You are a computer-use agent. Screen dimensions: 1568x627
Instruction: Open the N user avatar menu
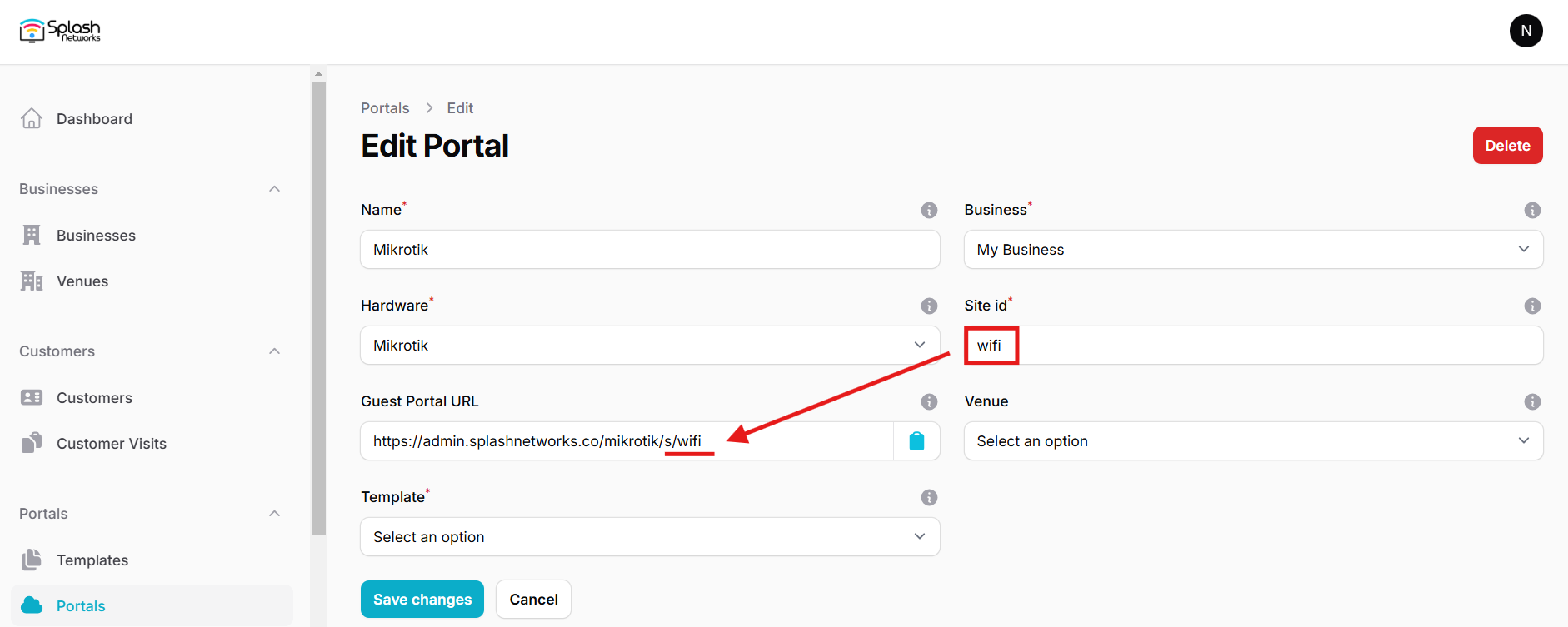coord(1526,31)
